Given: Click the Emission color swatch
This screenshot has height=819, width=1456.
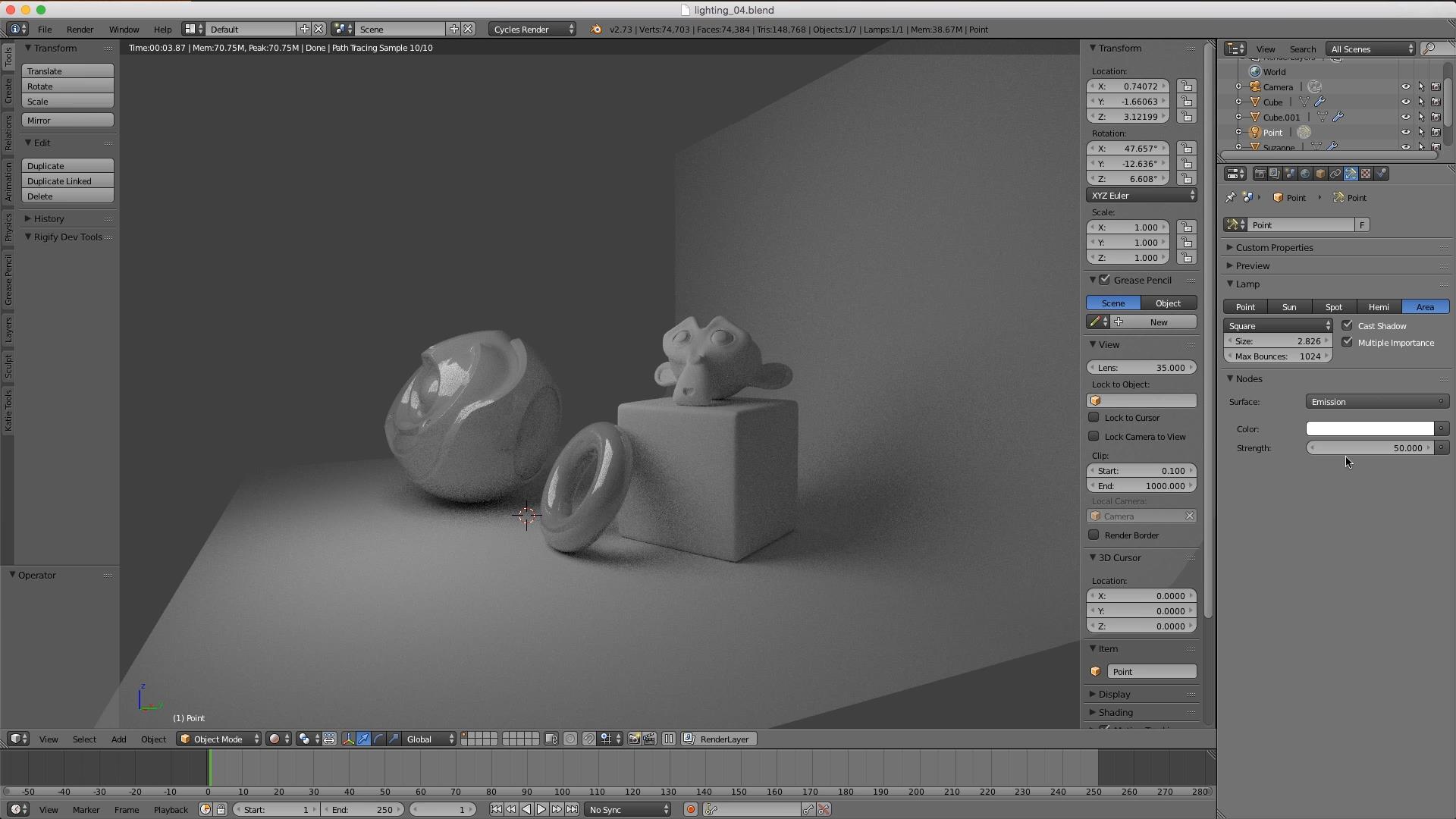Looking at the screenshot, I should click(x=1370, y=428).
